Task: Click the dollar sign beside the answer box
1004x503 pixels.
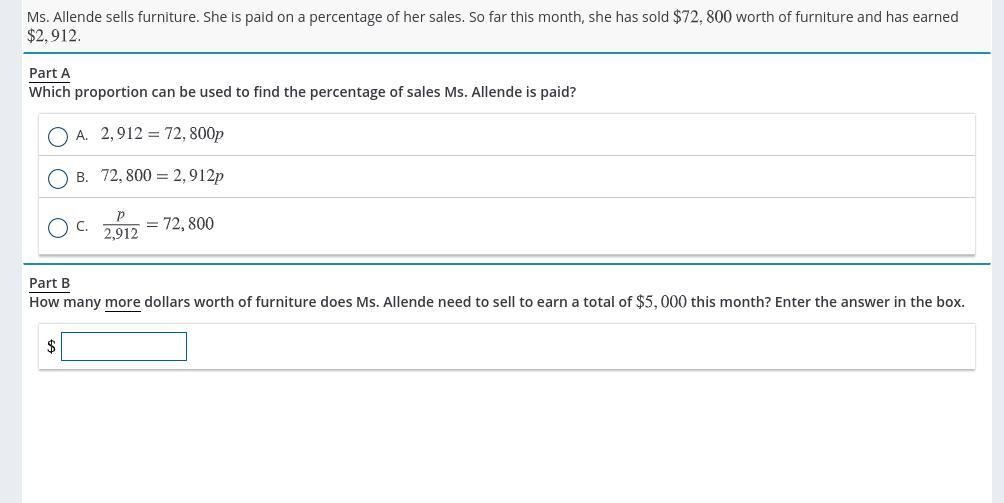Action: click(x=51, y=347)
